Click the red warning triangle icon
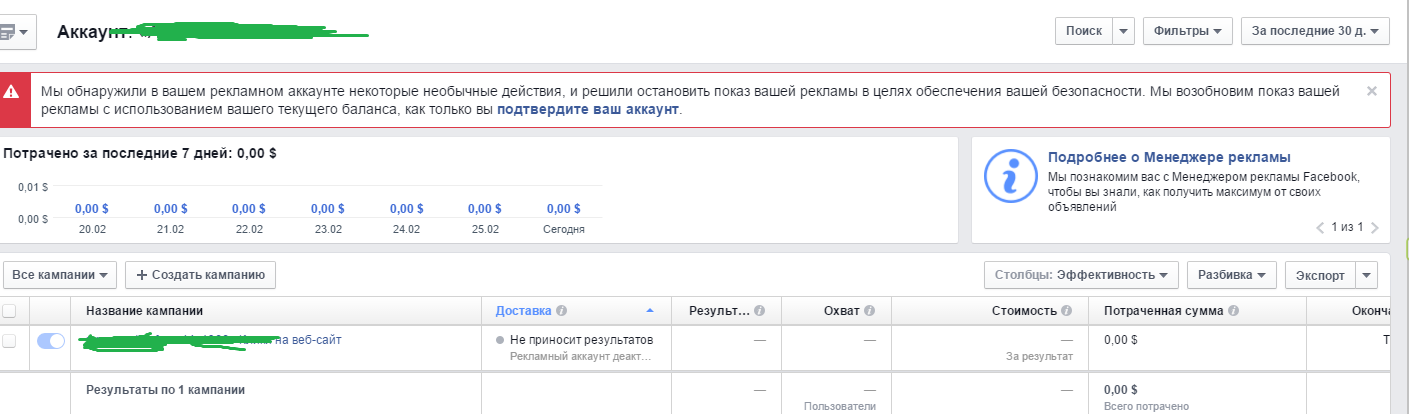The height and width of the screenshot is (414, 1409). click(x=11, y=91)
